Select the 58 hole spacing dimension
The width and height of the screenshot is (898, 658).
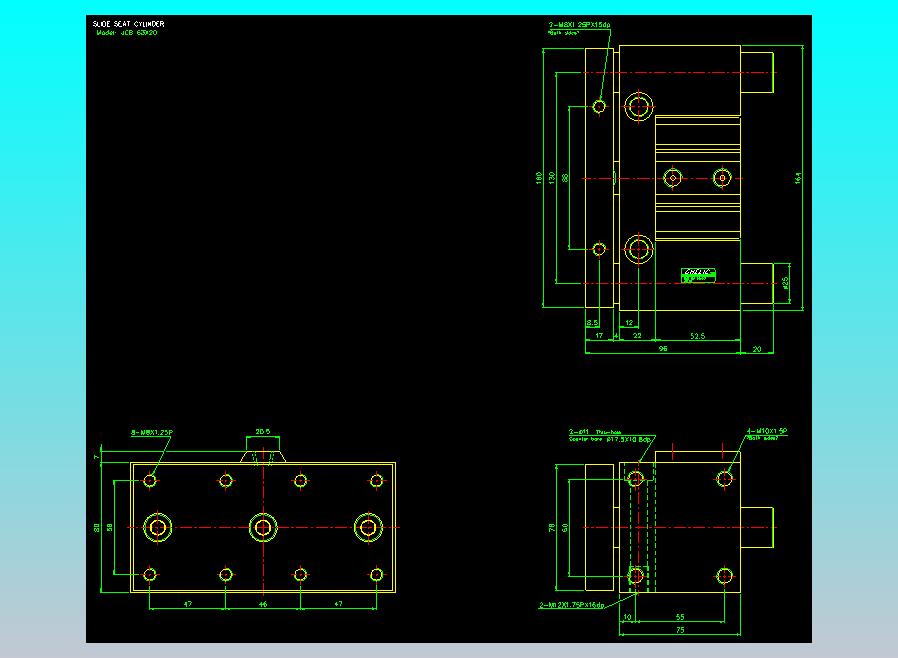111,527
